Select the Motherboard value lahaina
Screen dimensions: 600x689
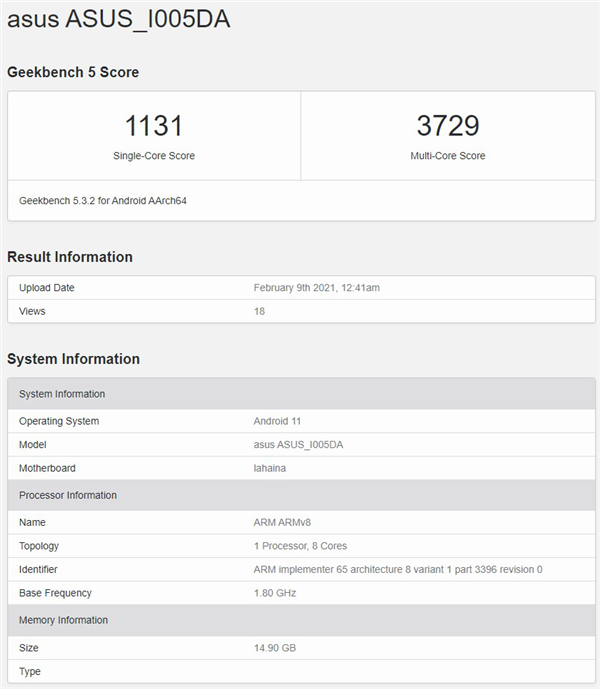point(271,468)
